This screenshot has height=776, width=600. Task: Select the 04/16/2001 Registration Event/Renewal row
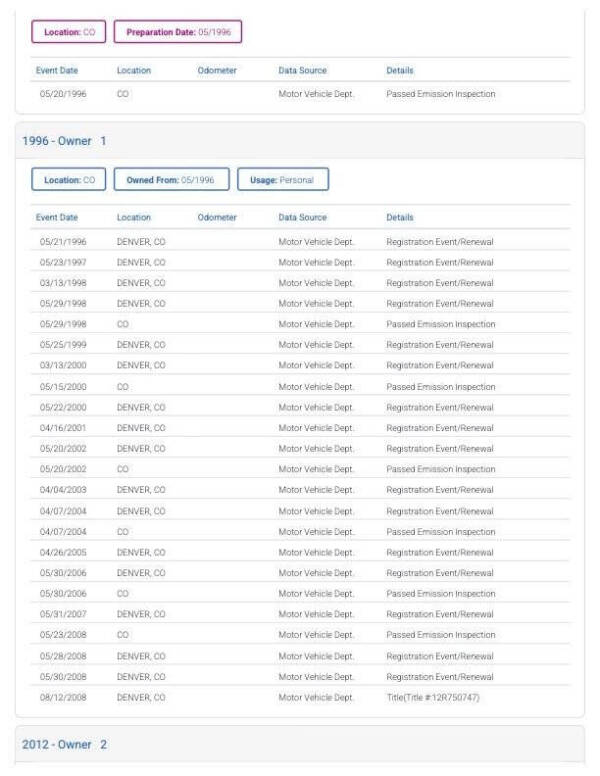point(300,428)
